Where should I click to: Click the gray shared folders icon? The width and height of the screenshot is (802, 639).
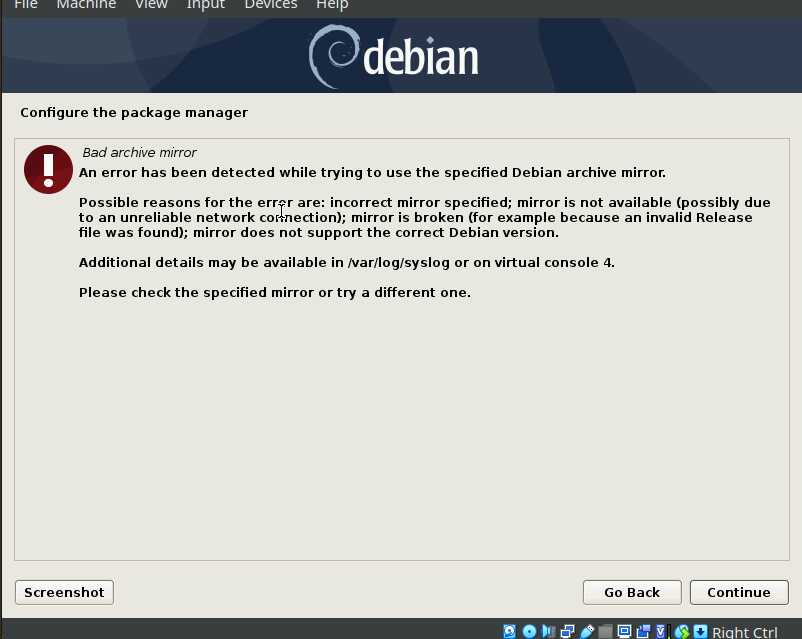(606, 631)
